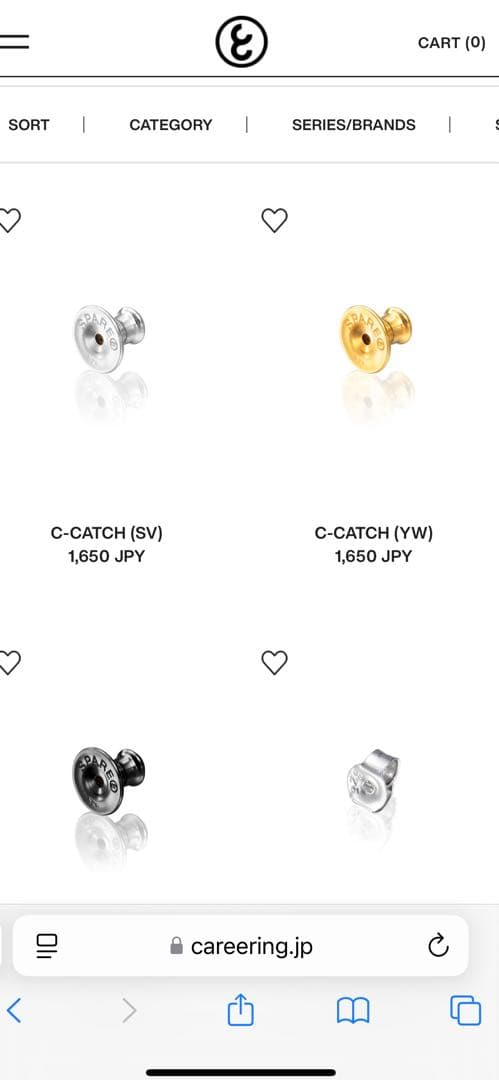Toggle heart above the black catch product

point(10,663)
